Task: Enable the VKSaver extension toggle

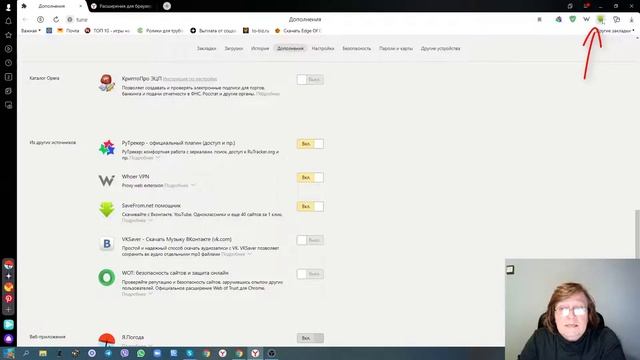Action: coord(310,240)
